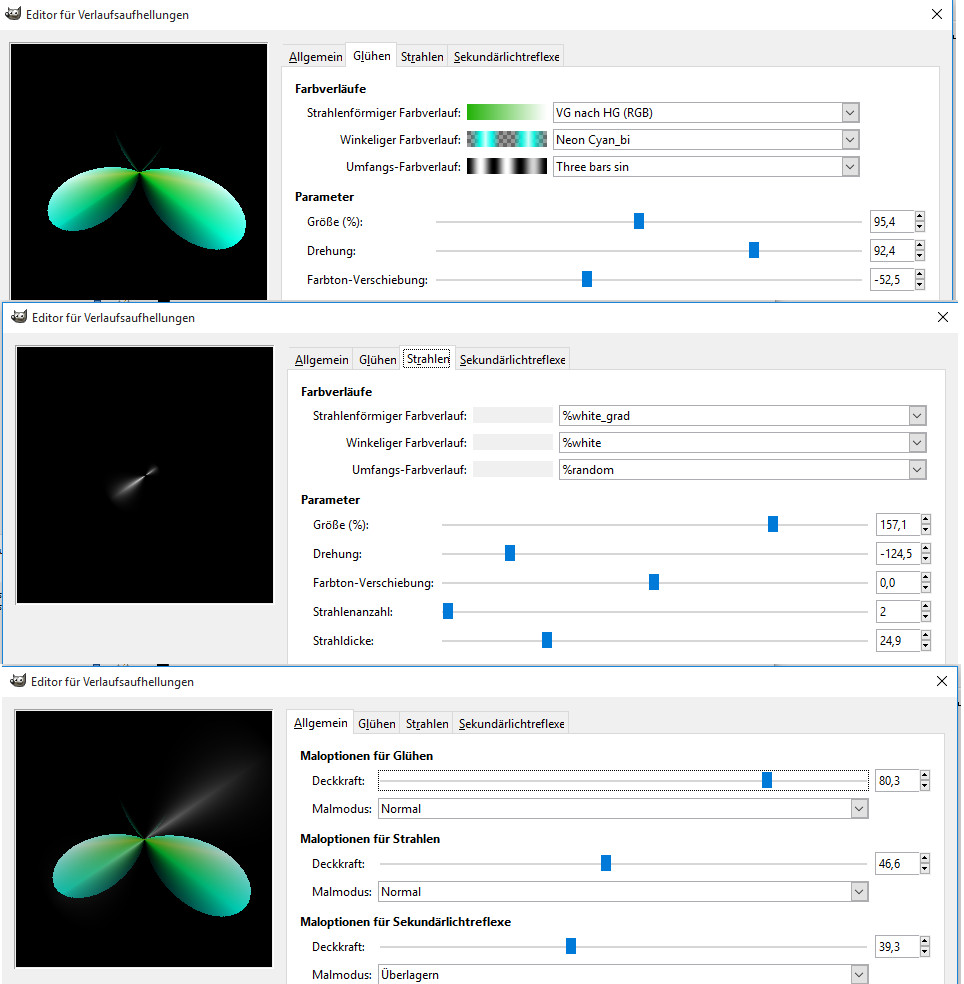
Task: Click the rays preview image in middle window
Action: 144,474
